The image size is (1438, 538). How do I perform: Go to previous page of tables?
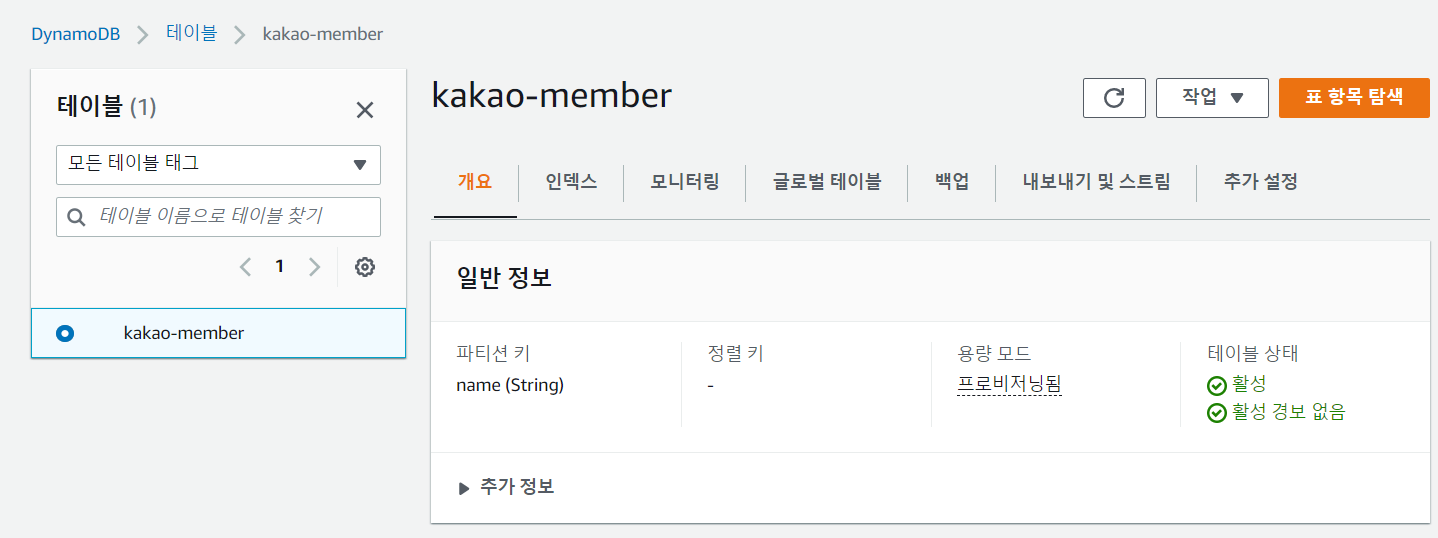pos(246,267)
